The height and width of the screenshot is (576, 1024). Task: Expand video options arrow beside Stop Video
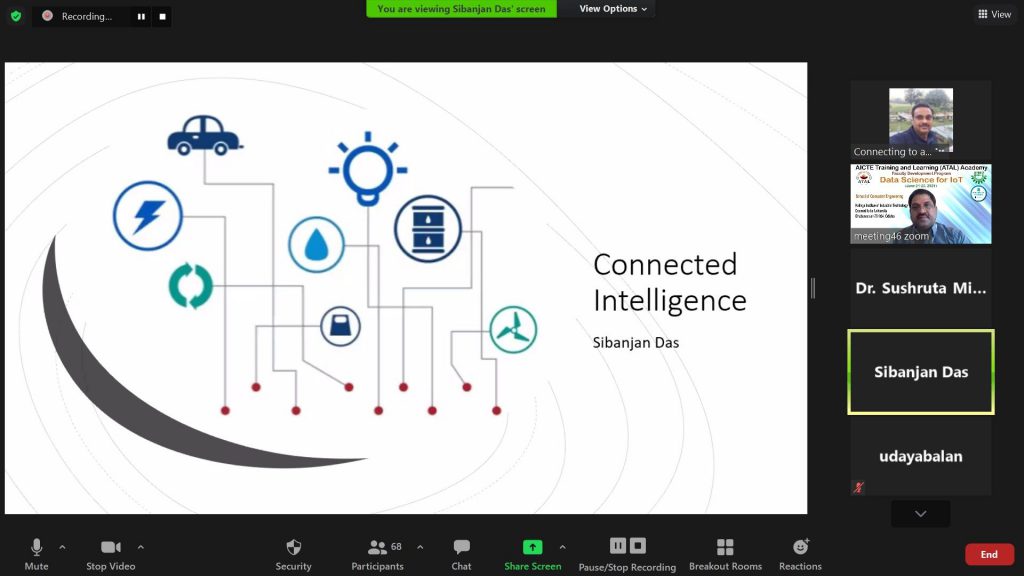140,547
